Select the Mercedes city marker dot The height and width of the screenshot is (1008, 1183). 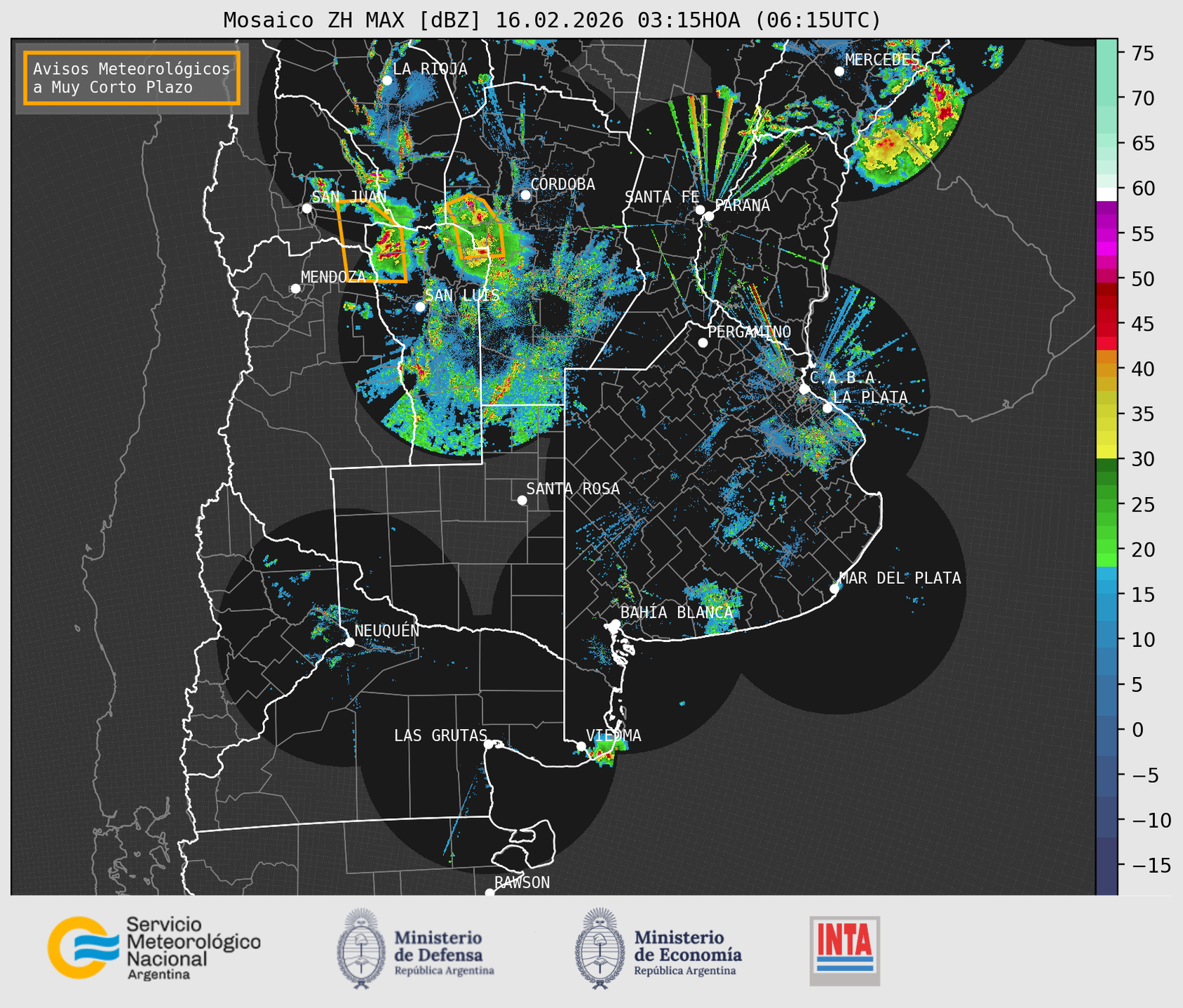[839, 71]
